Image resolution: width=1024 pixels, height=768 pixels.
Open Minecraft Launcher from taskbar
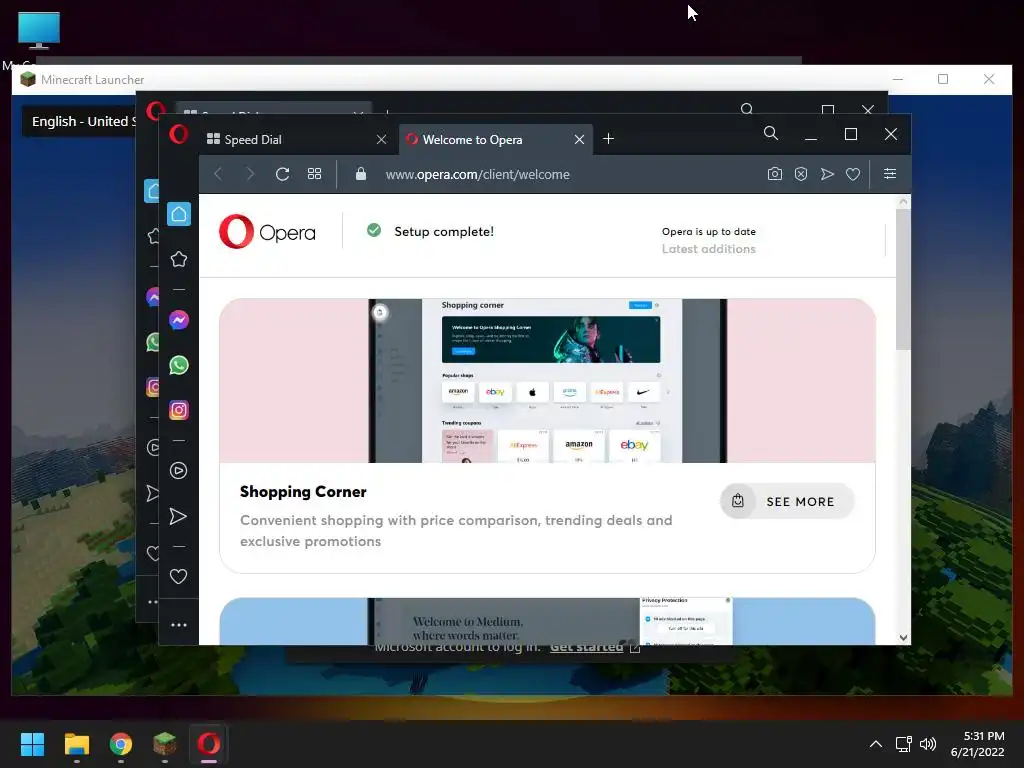point(165,744)
